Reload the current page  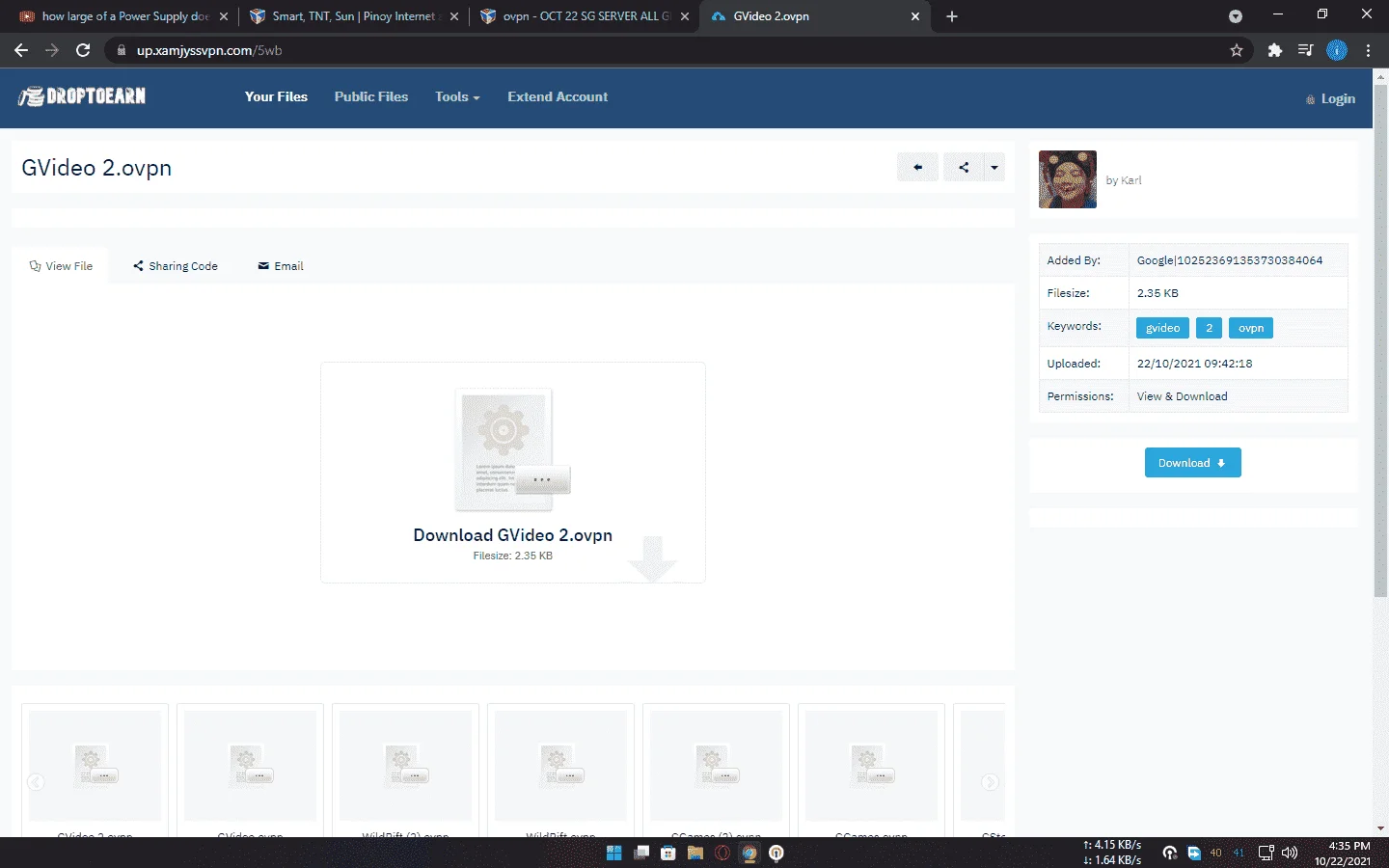(x=83, y=50)
